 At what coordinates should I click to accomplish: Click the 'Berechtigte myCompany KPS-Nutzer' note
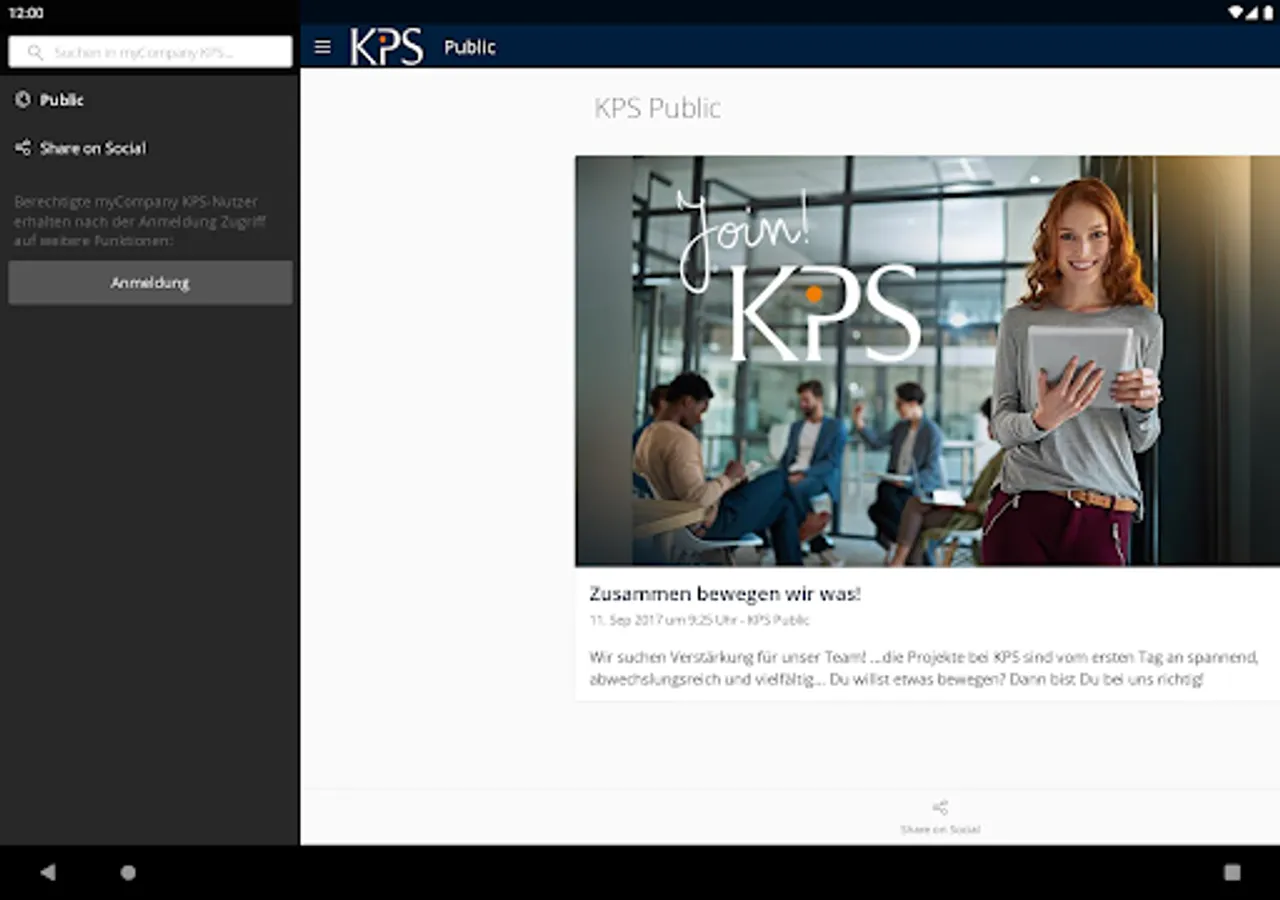coord(140,221)
